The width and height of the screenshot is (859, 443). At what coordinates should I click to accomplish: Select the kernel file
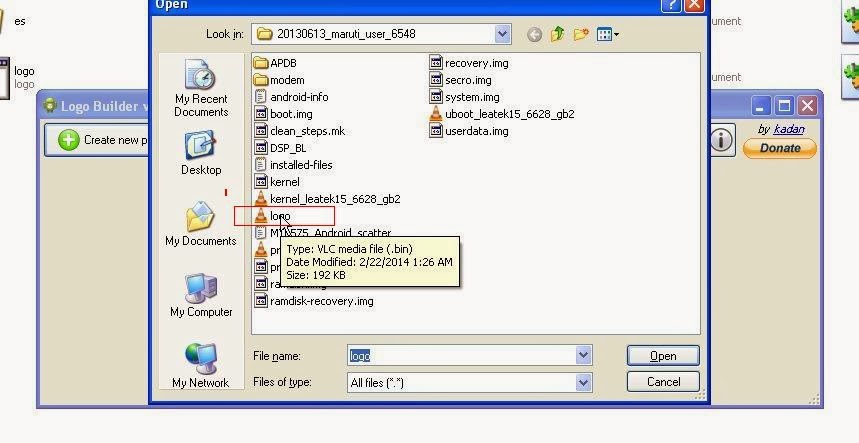[277, 182]
